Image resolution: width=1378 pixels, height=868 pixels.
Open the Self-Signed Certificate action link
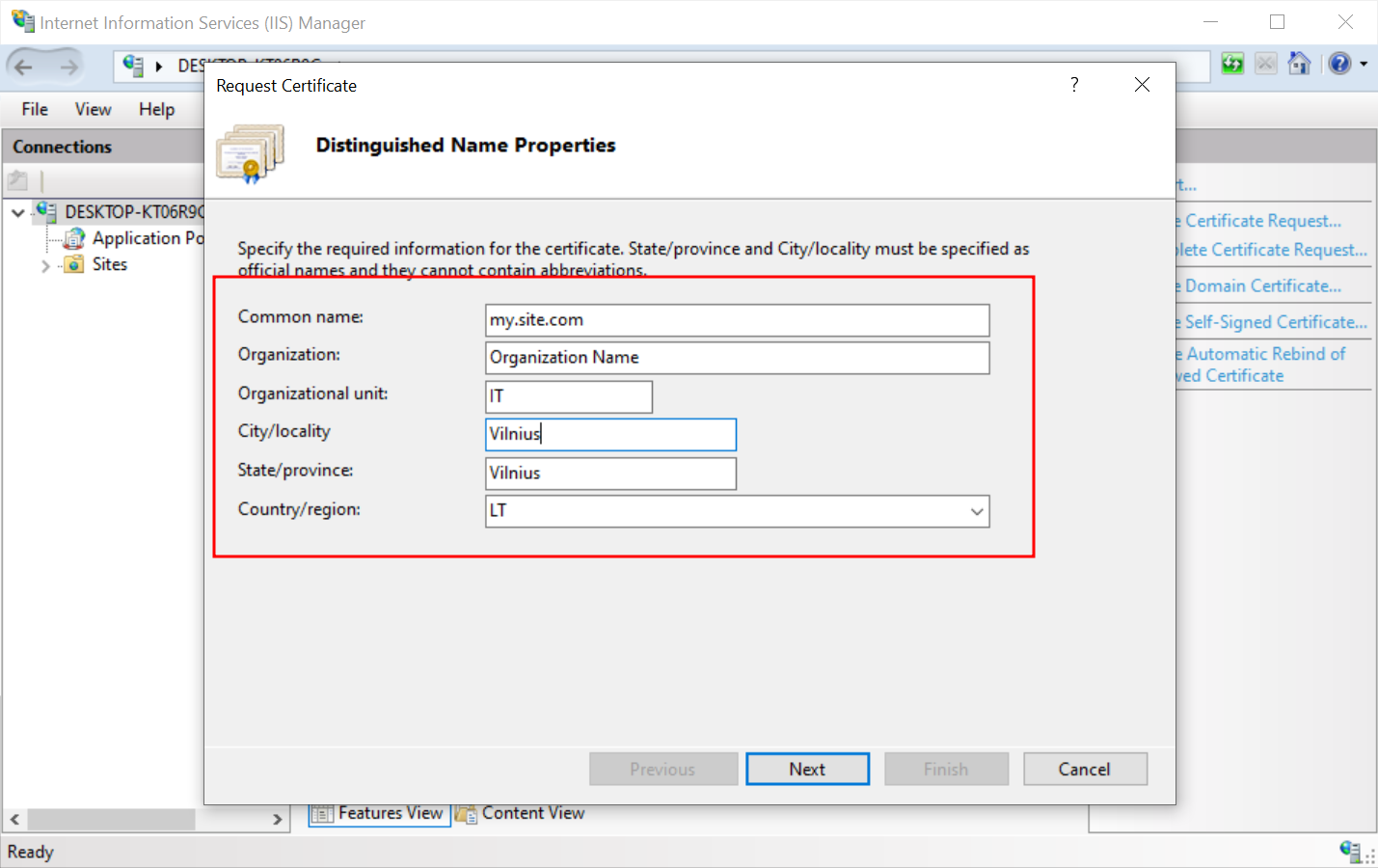(x=1275, y=322)
